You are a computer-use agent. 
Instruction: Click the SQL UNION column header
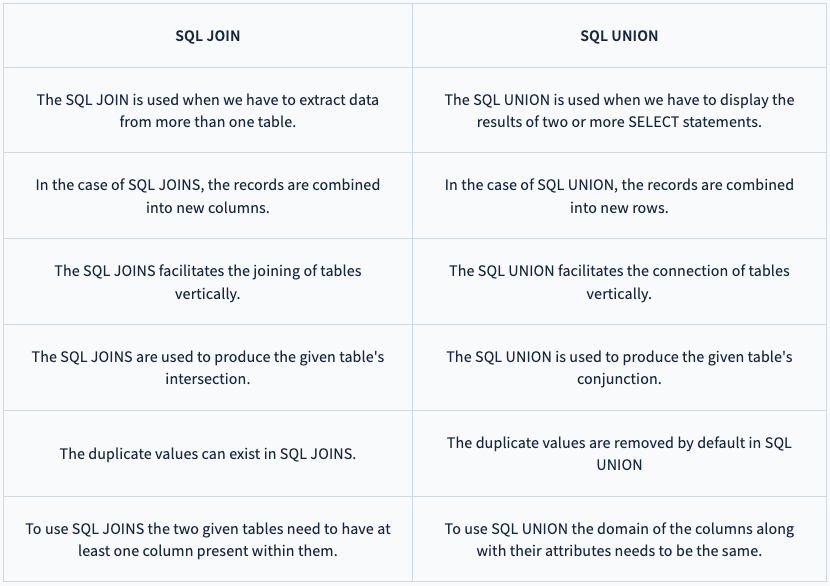click(619, 36)
